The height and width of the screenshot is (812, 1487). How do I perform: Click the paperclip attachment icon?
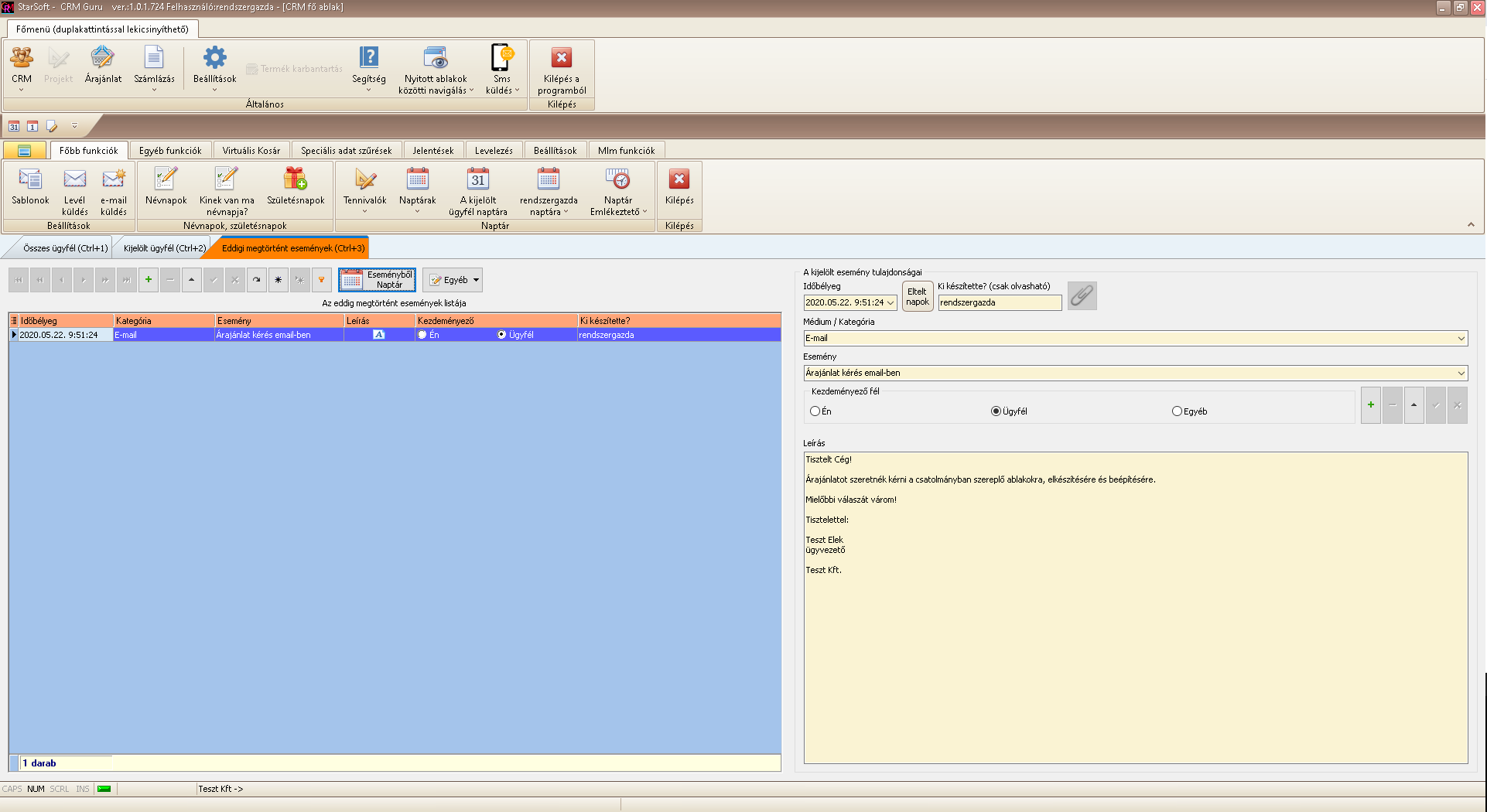(1082, 295)
